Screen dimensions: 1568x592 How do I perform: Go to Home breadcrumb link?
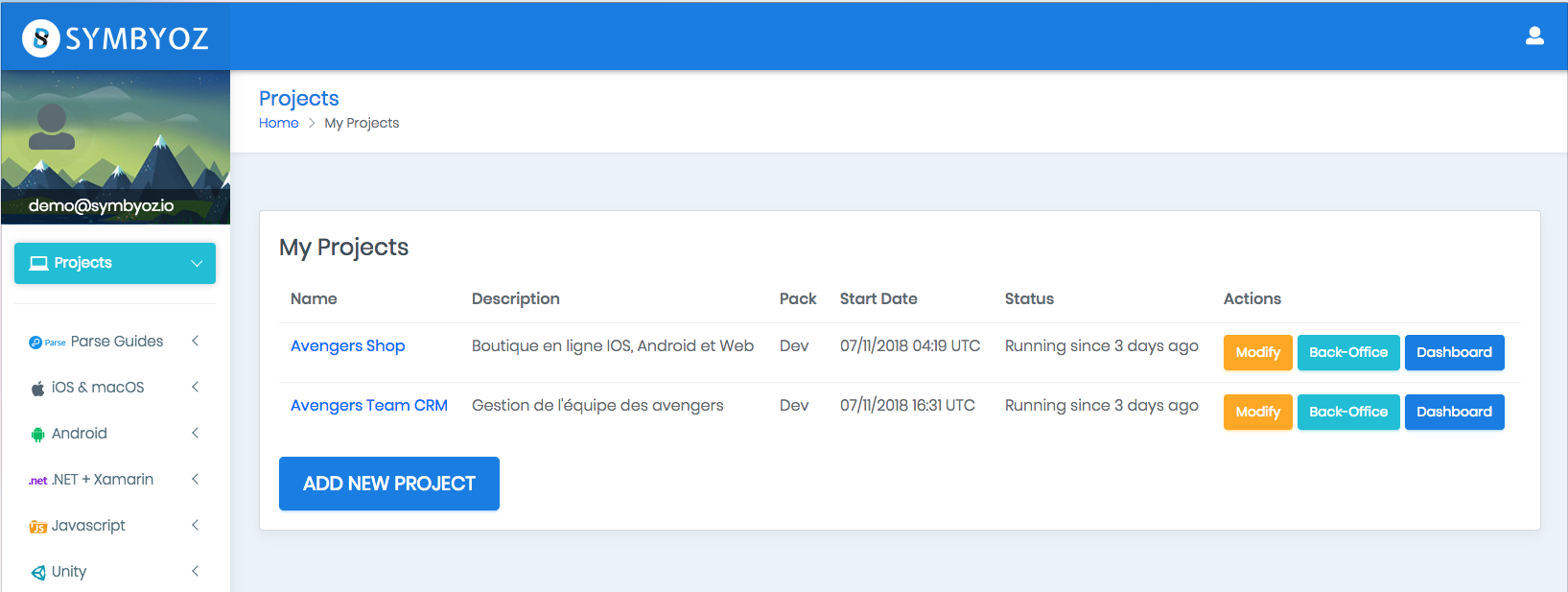point(278,123)
